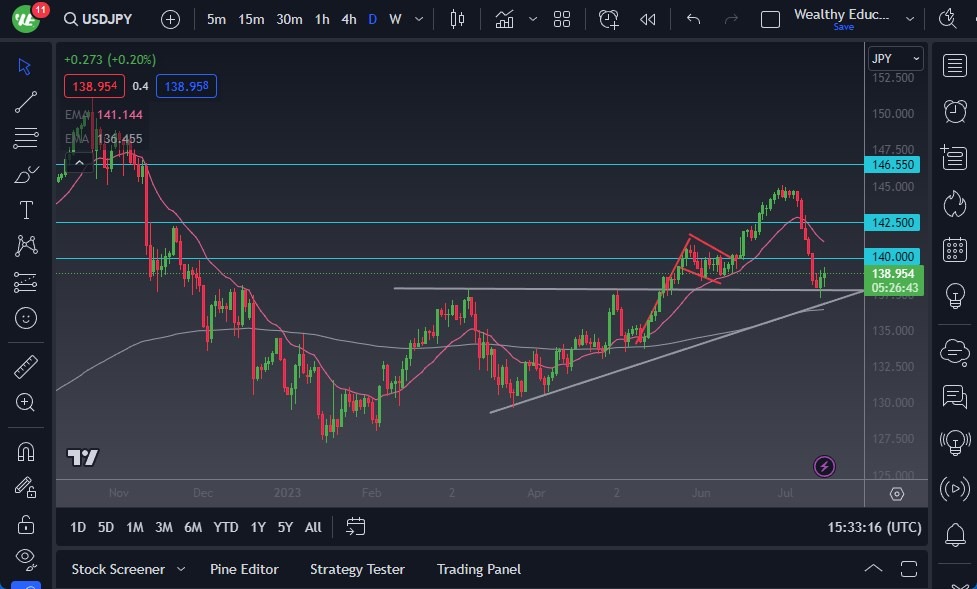The image size is (977, 589).
Task: Toggle lock all drawing tools
Action: (x=26, y=524)
